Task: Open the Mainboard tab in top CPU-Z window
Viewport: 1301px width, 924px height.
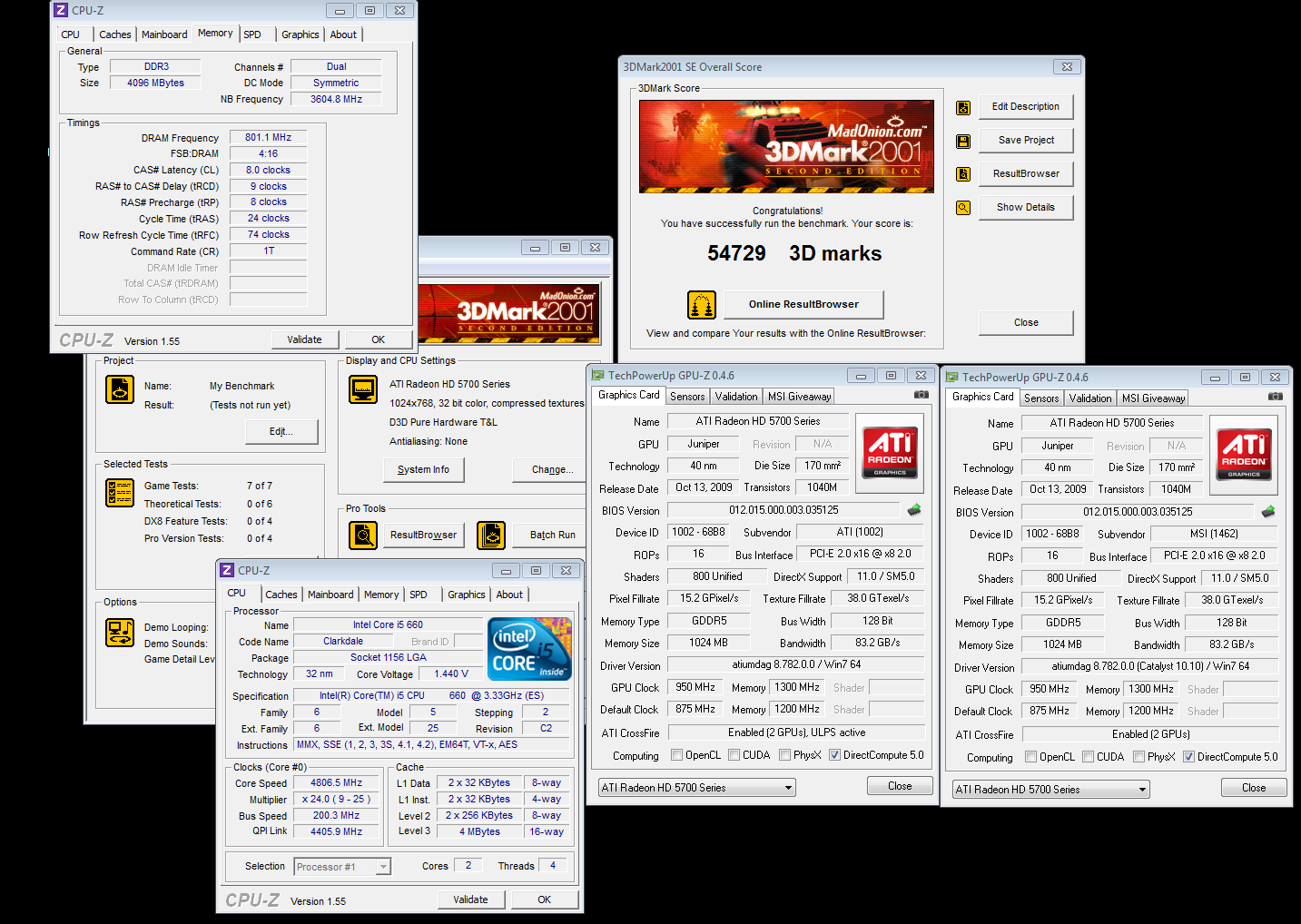Action: [164, 34]
